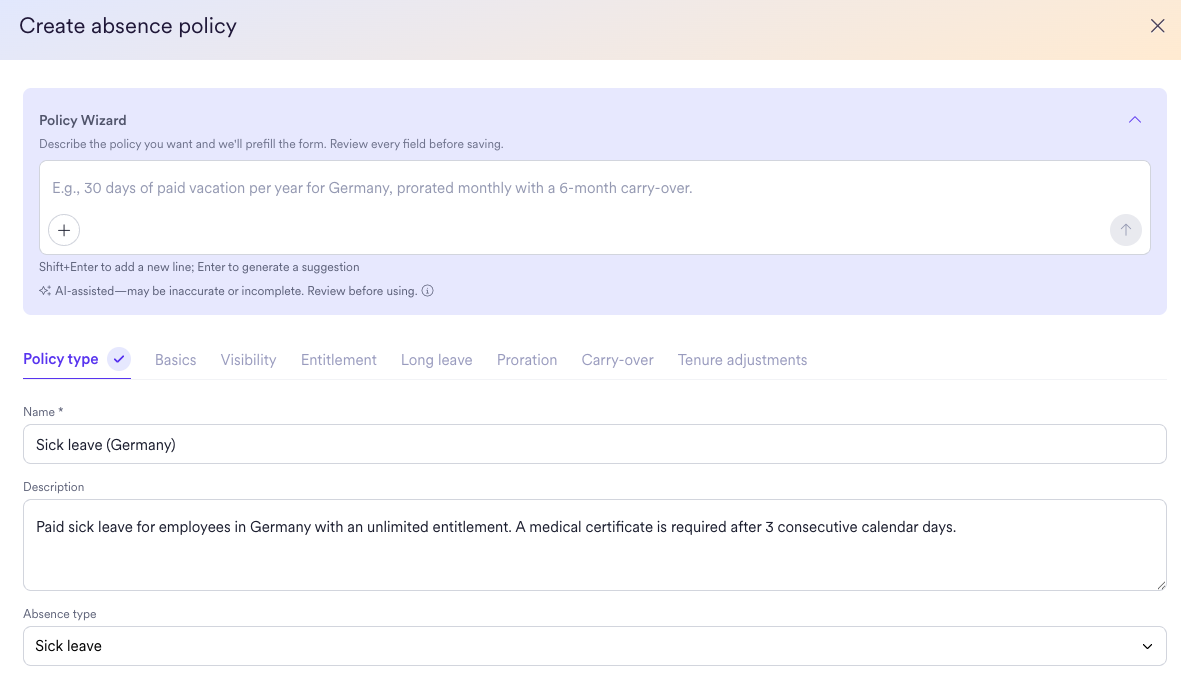
Task: Click the checkmark badge beside Policy type
Action: pyautogui.click(x=119, y=359)
